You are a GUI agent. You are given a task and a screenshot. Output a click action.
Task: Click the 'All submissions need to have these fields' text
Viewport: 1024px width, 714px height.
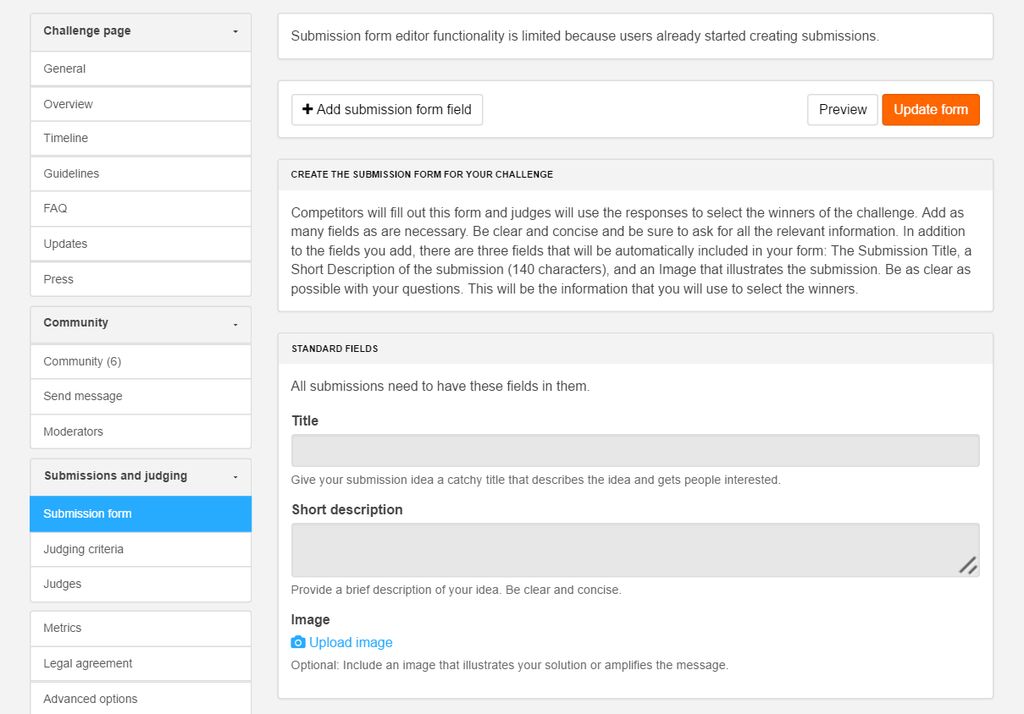(440, 386)
